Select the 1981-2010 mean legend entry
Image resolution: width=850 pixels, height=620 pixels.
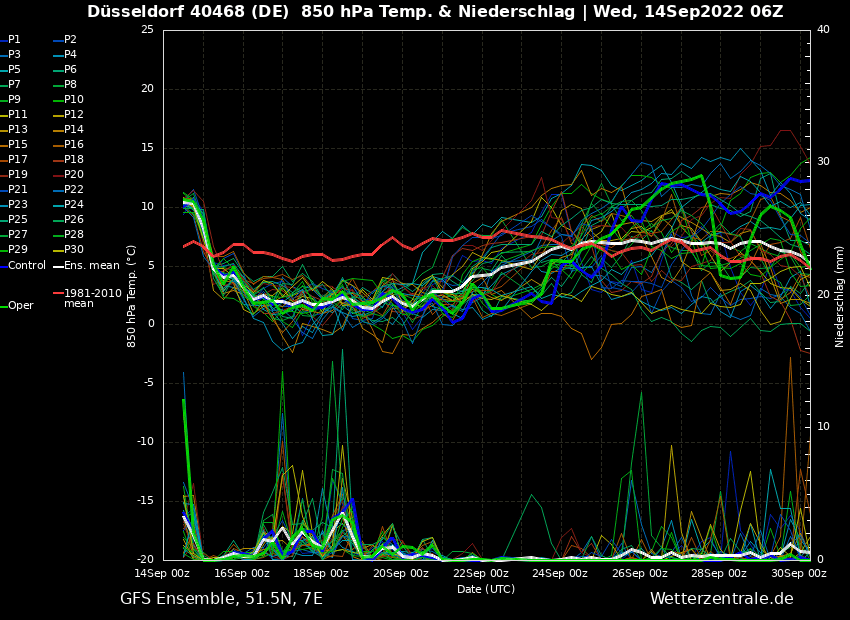click(92, 298)
